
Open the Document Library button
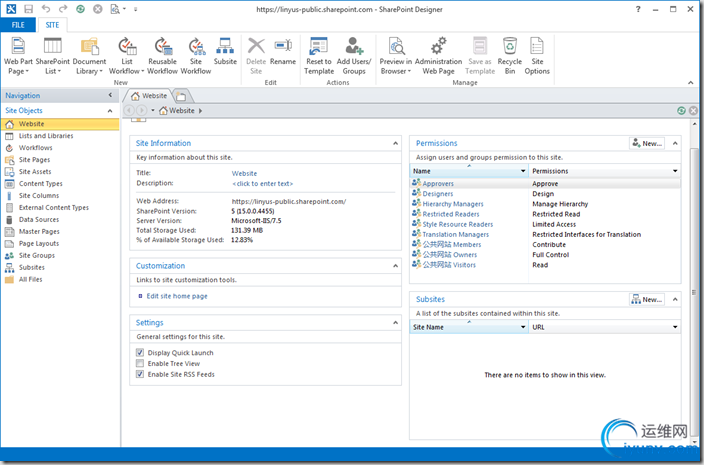tap(89, 56)
